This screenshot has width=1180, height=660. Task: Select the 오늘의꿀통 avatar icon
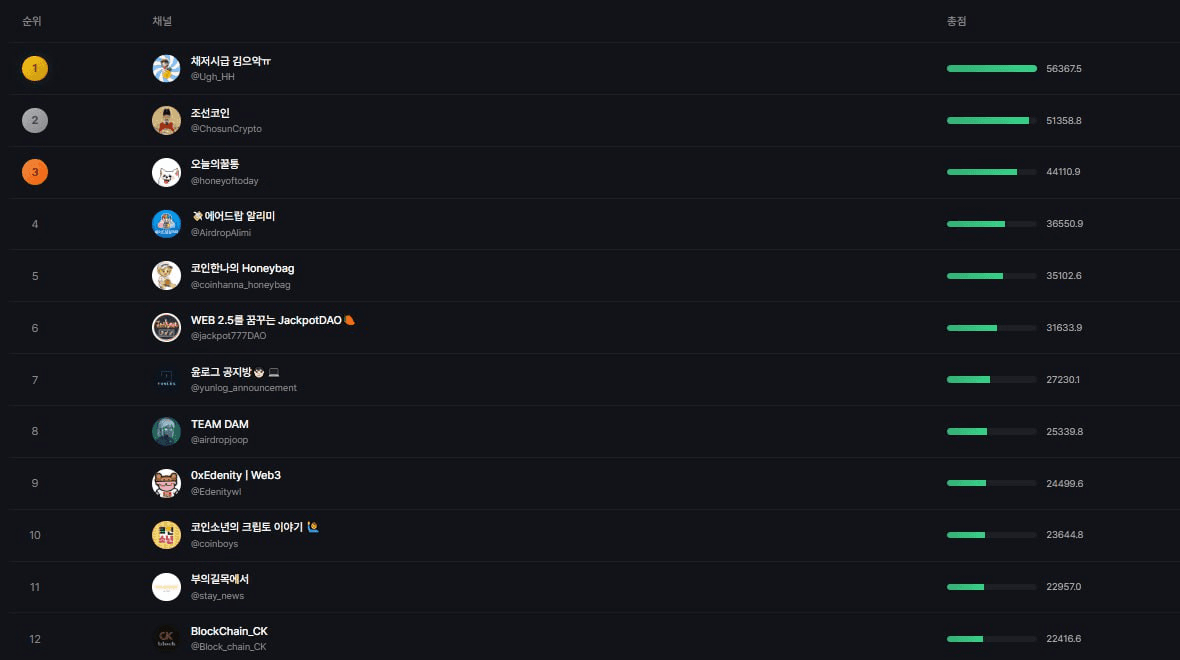166,173
